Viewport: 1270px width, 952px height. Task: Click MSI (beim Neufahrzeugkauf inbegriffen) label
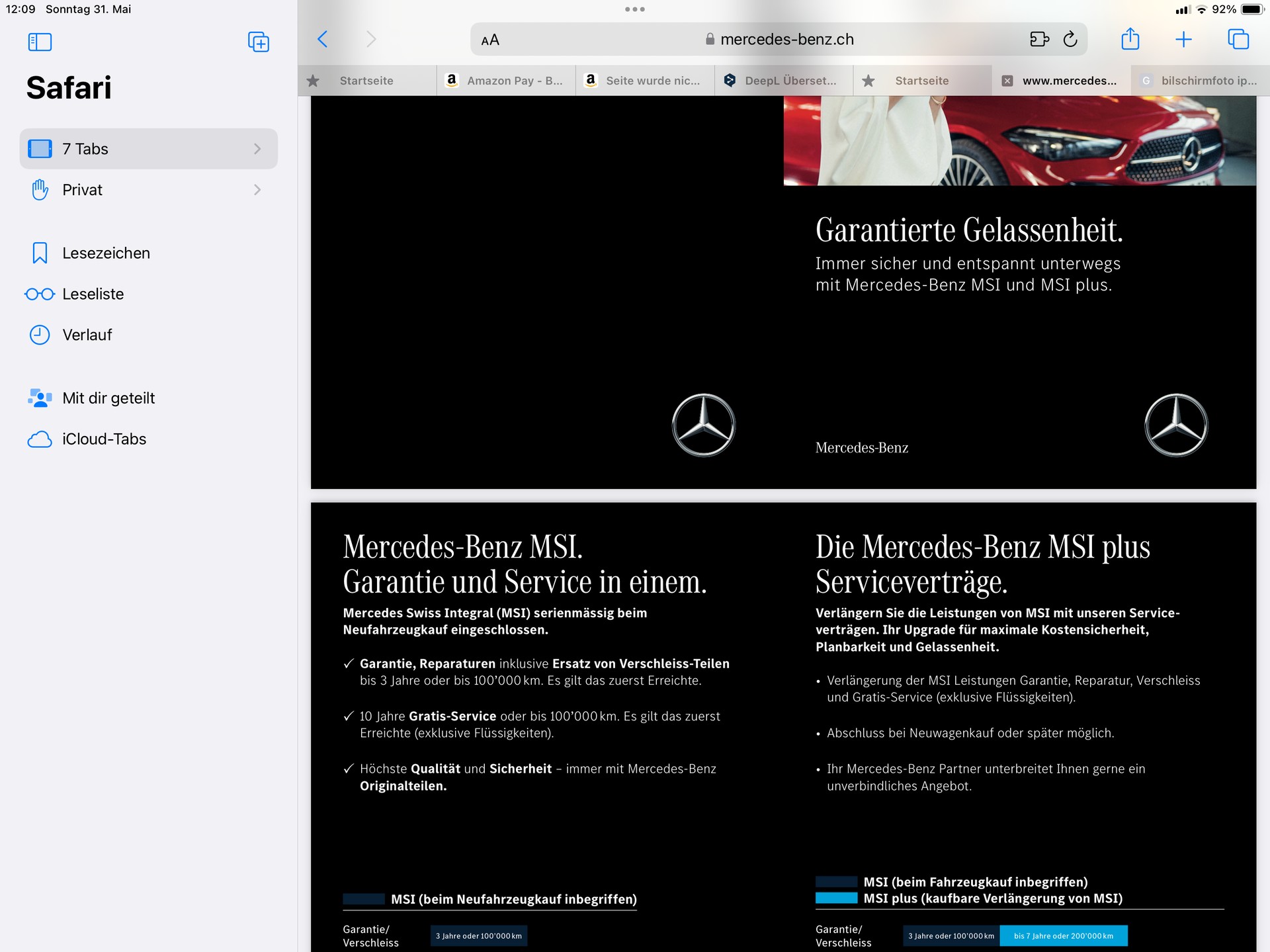514,899
